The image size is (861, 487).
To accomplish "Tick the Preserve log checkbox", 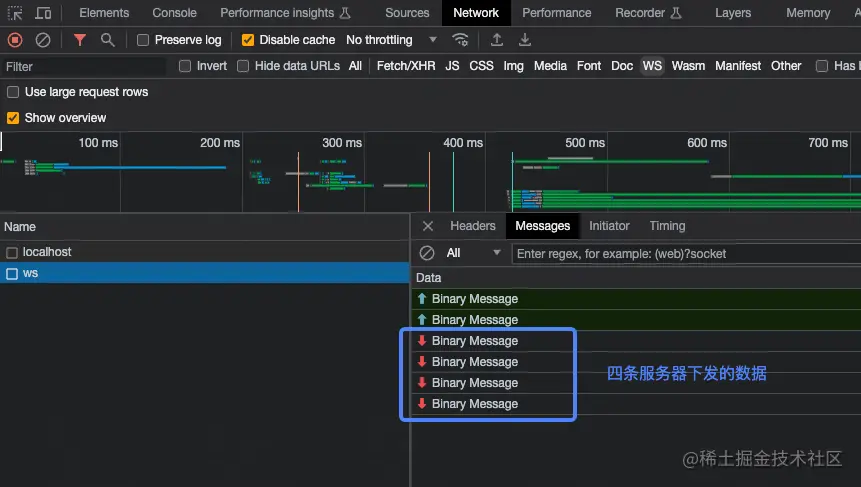I will click(x=143, y=40).
